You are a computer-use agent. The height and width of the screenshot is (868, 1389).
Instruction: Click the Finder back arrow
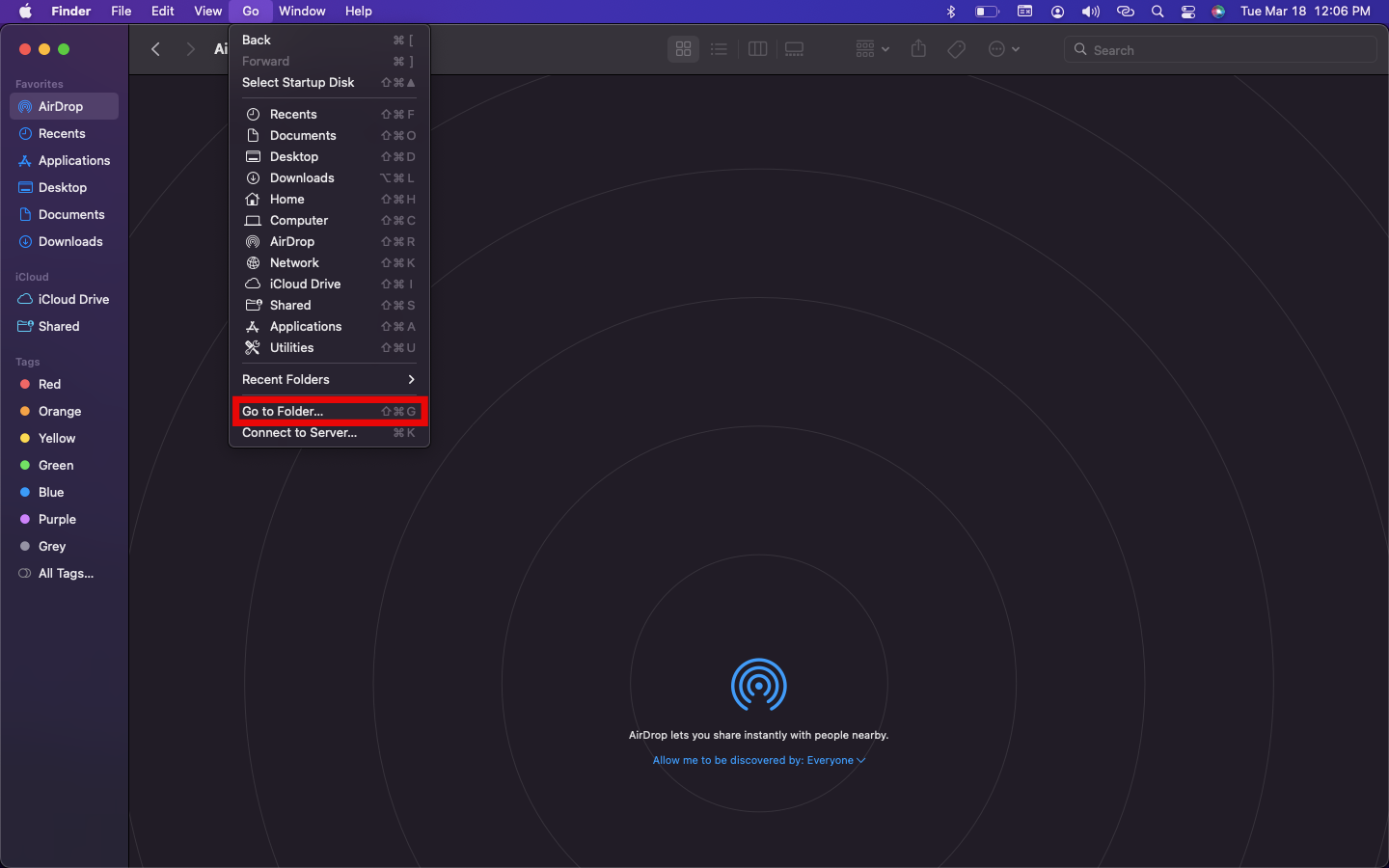155,49
